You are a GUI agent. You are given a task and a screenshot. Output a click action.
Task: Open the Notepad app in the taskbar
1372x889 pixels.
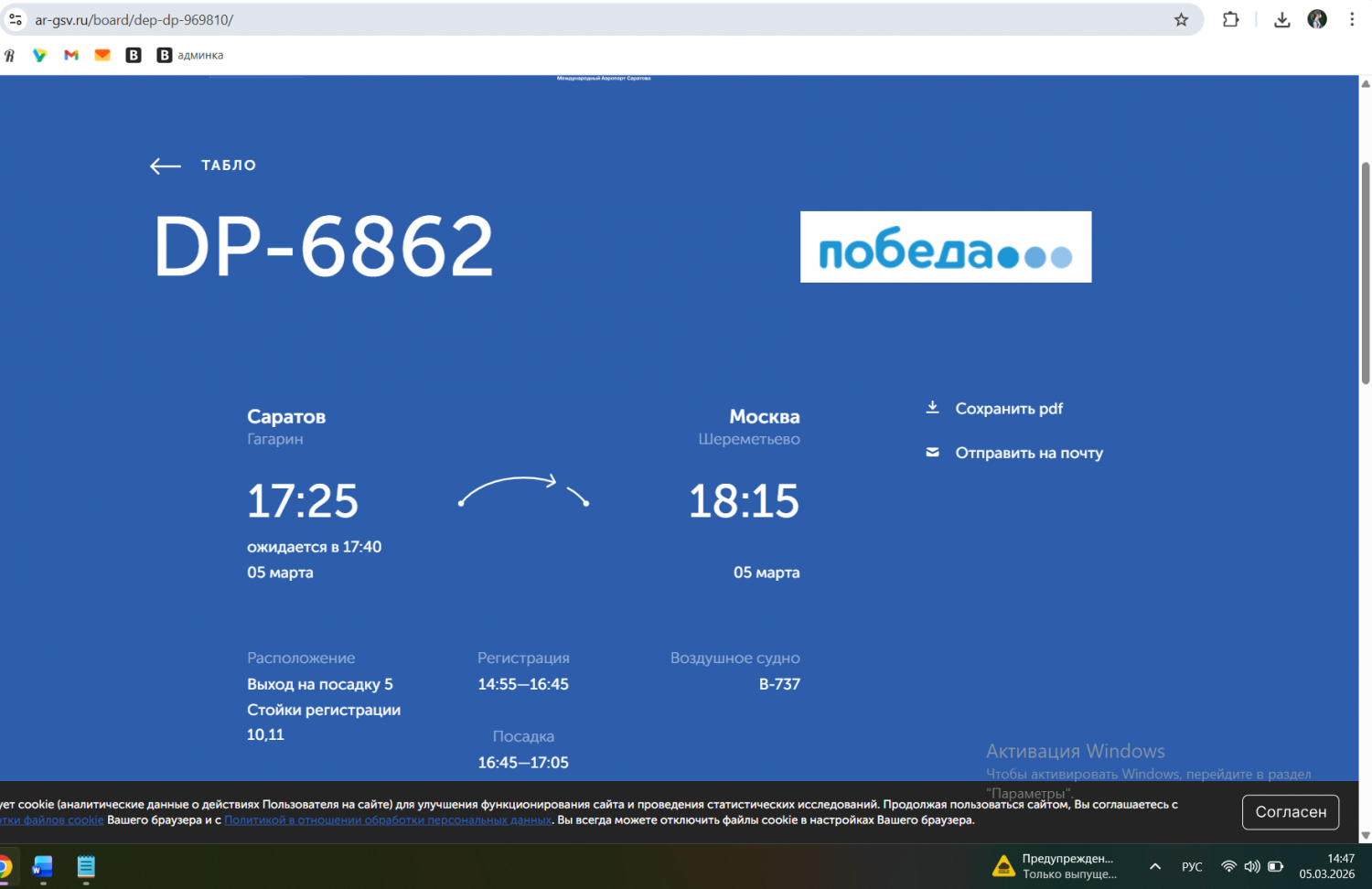click(x=86, y=866)
